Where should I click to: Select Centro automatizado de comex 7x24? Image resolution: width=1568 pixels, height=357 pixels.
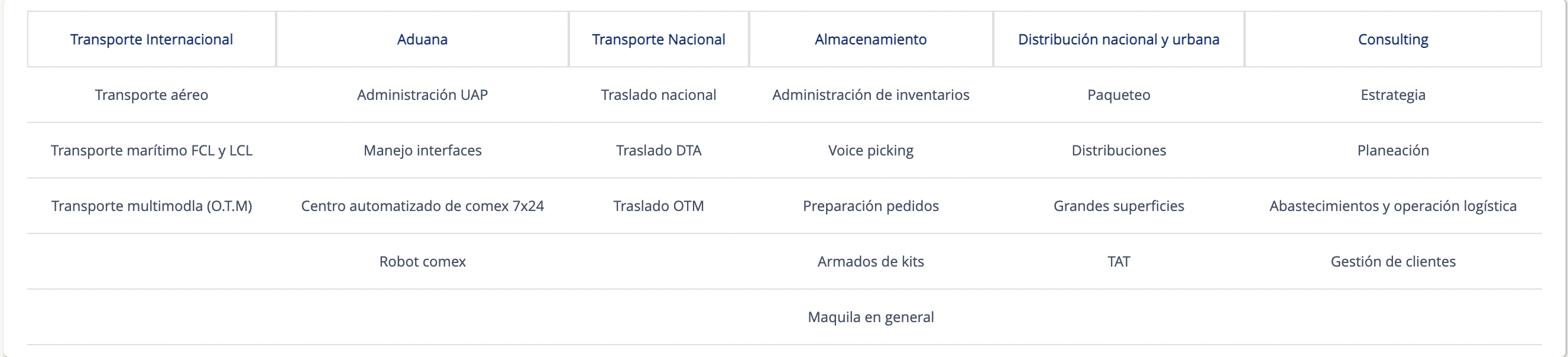(422, 206)
